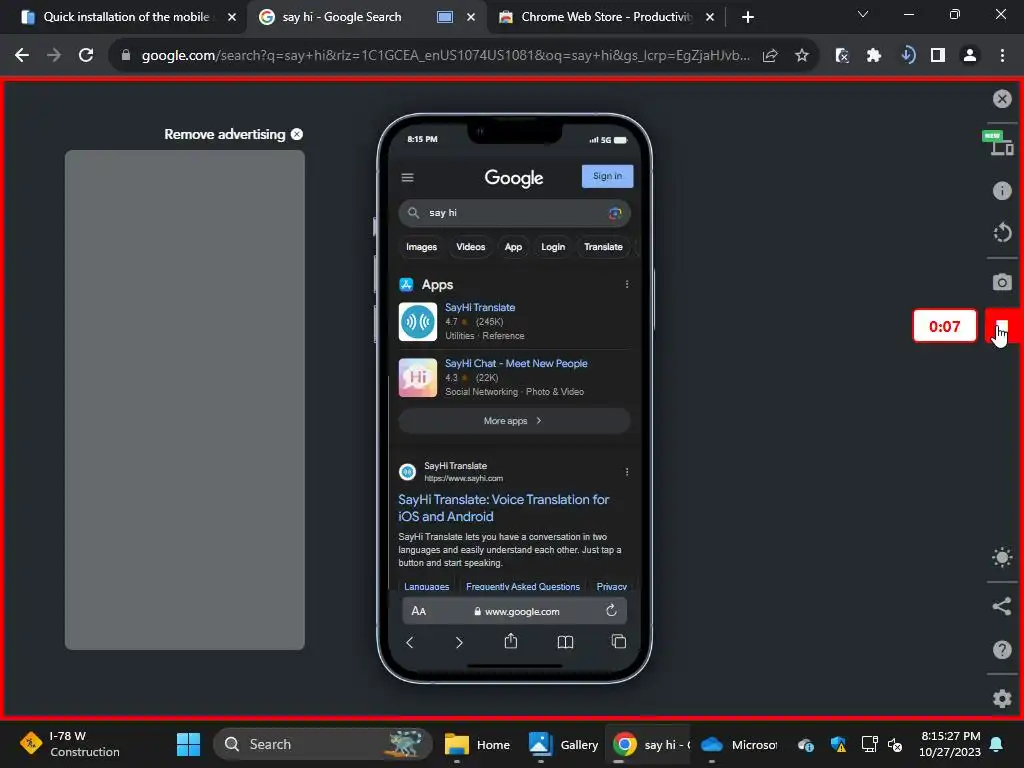1024x768 pixels.
Task: Select the Videos filter chip
Action: pos(470,247)
